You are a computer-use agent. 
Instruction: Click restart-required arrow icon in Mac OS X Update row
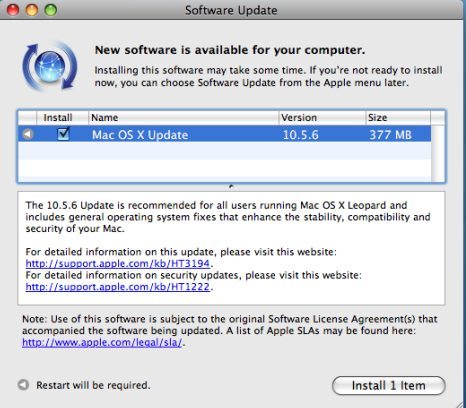click(x=28, y=134)
